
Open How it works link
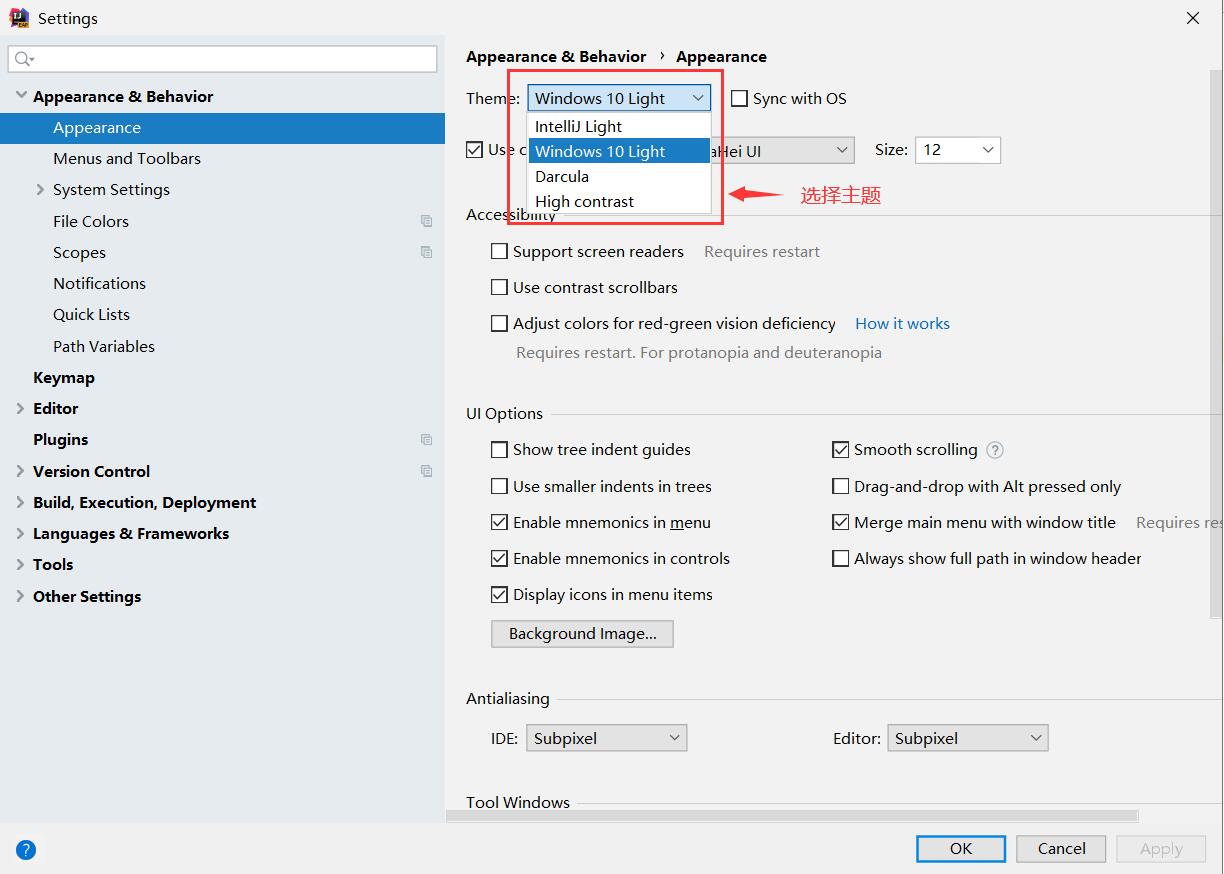coord(902,323)
